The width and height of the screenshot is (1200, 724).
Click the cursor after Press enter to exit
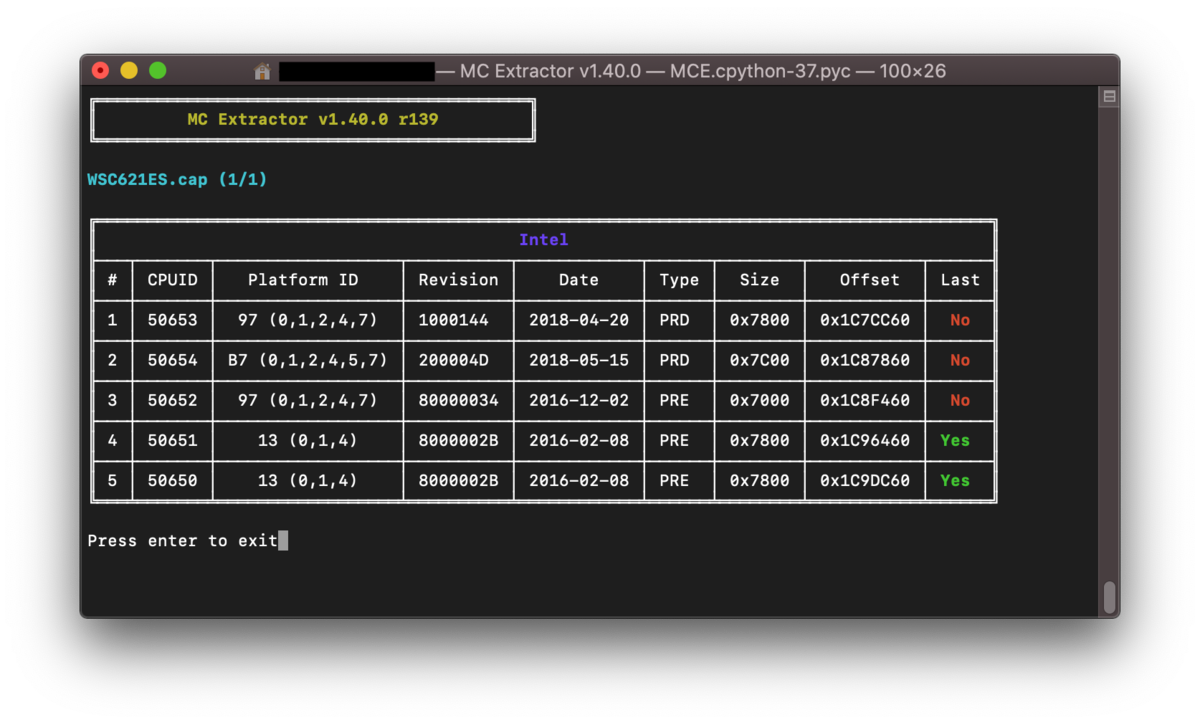[283, 541]
